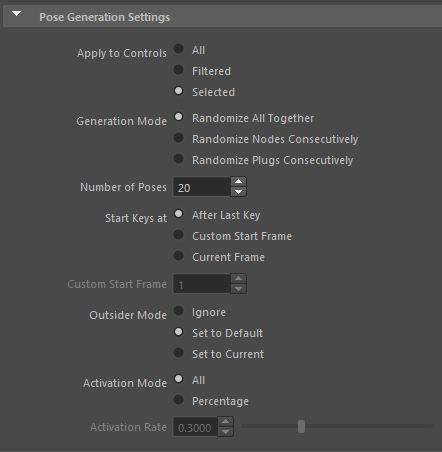Increase Number of Poses with up arrow

[x=238, y=182]
